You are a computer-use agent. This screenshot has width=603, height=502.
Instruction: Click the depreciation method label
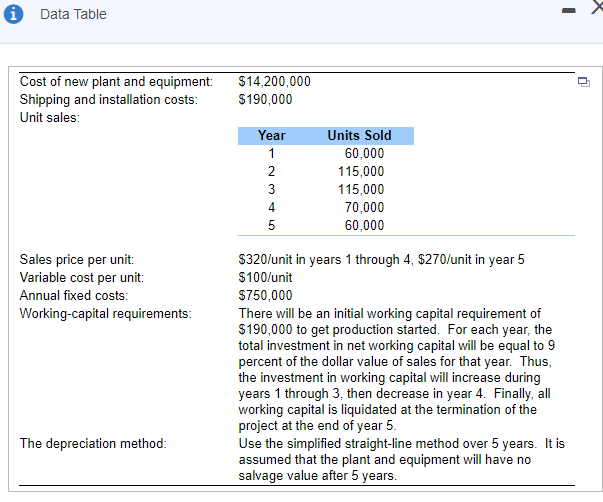point(93,444)
